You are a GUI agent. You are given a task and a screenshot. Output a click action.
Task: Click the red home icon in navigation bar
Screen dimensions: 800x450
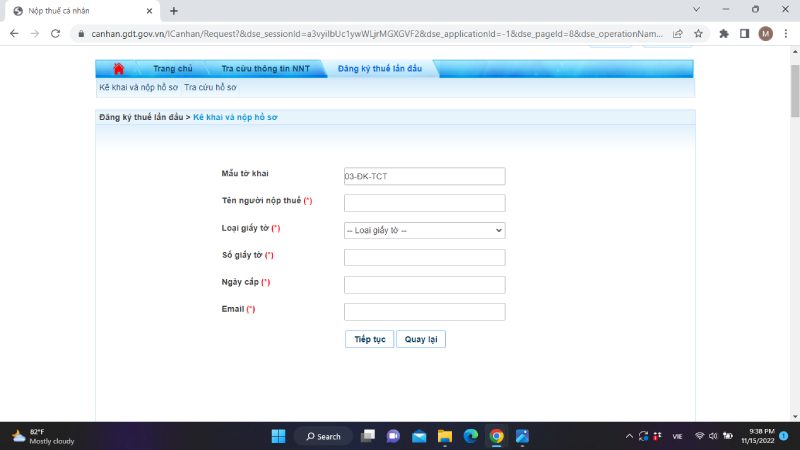coord(118,68)
